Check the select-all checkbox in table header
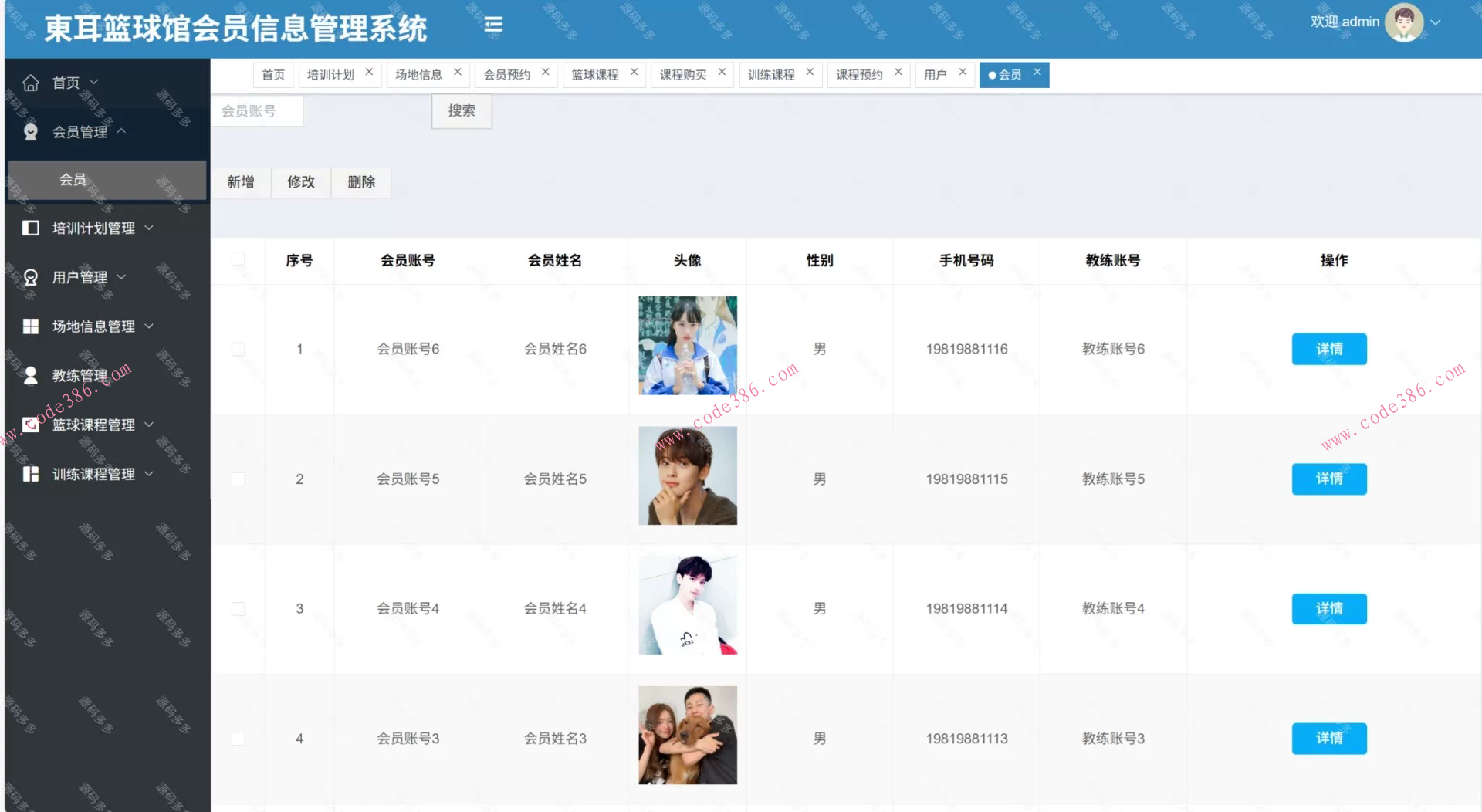The width and height of the screenshot is (1482, 812). 238,259
